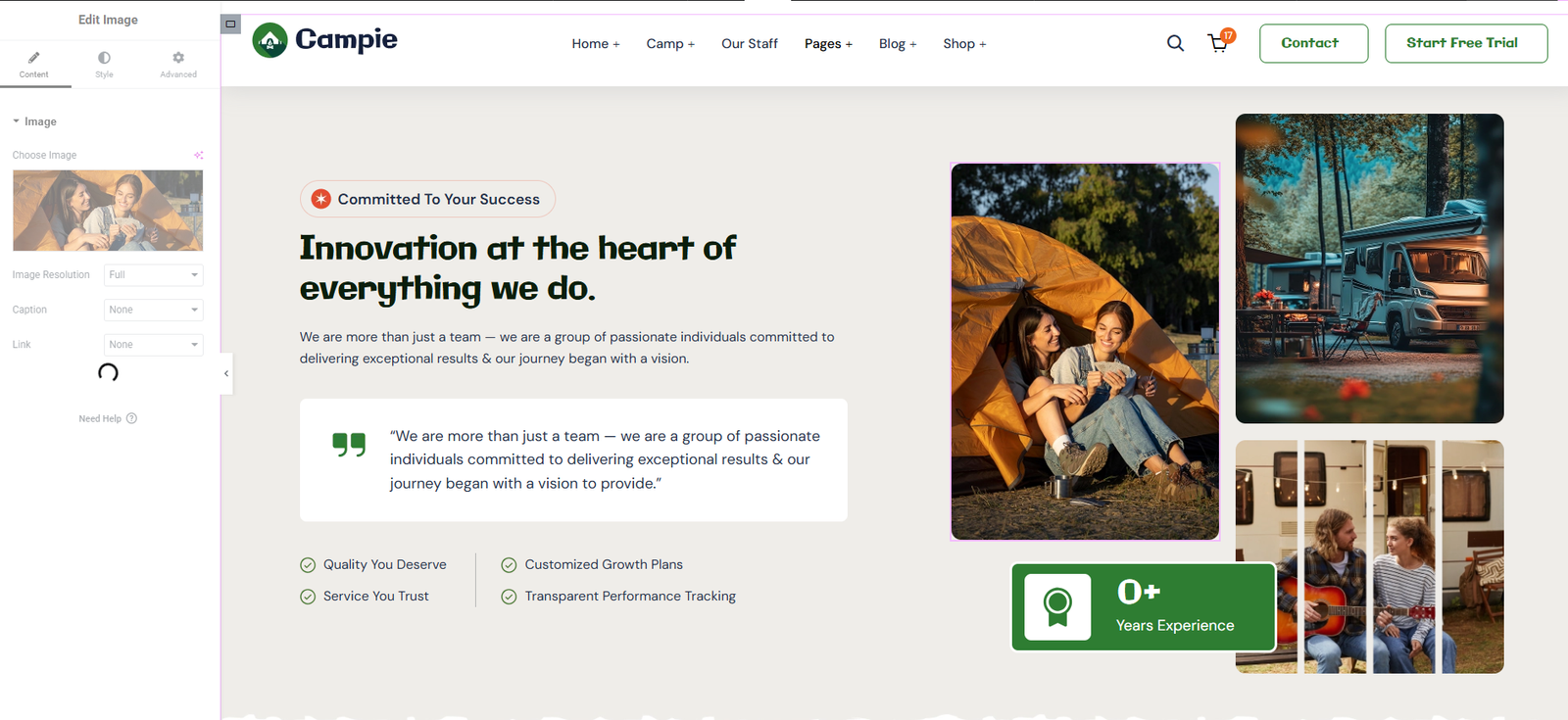Open the Link dropdown
Image resolution: width=1568 pixels, height=720 pixels.
pyautogui.click(x=154, y=345)
